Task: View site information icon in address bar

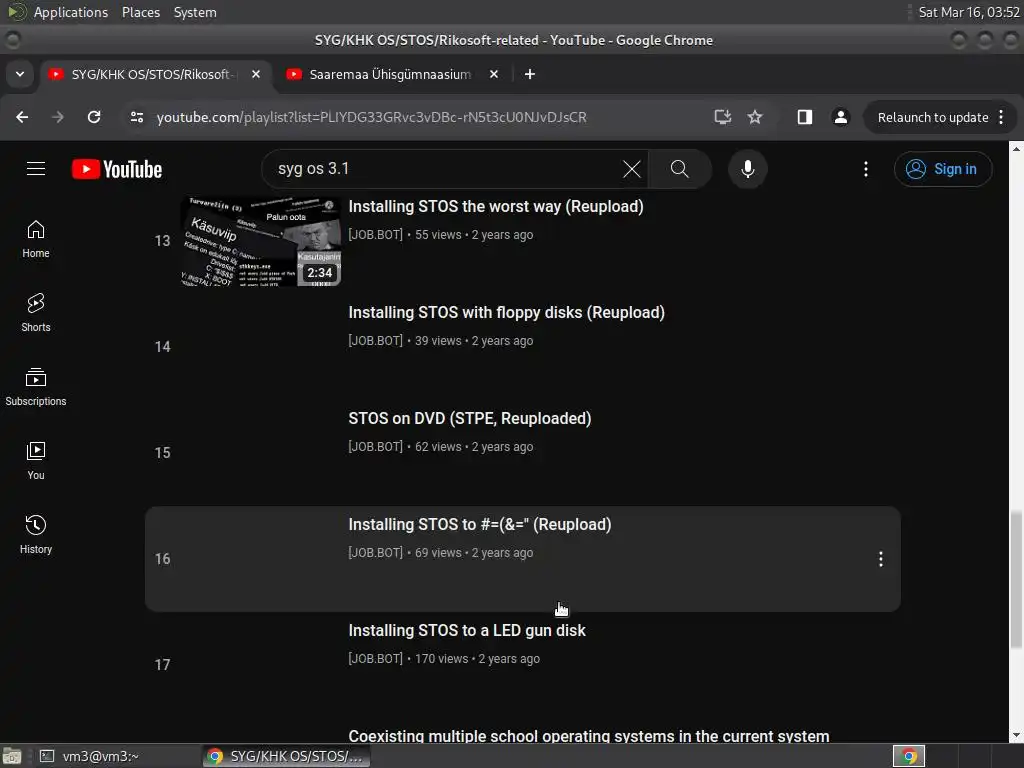Action: pyautogui.click(x=136, y=117)
